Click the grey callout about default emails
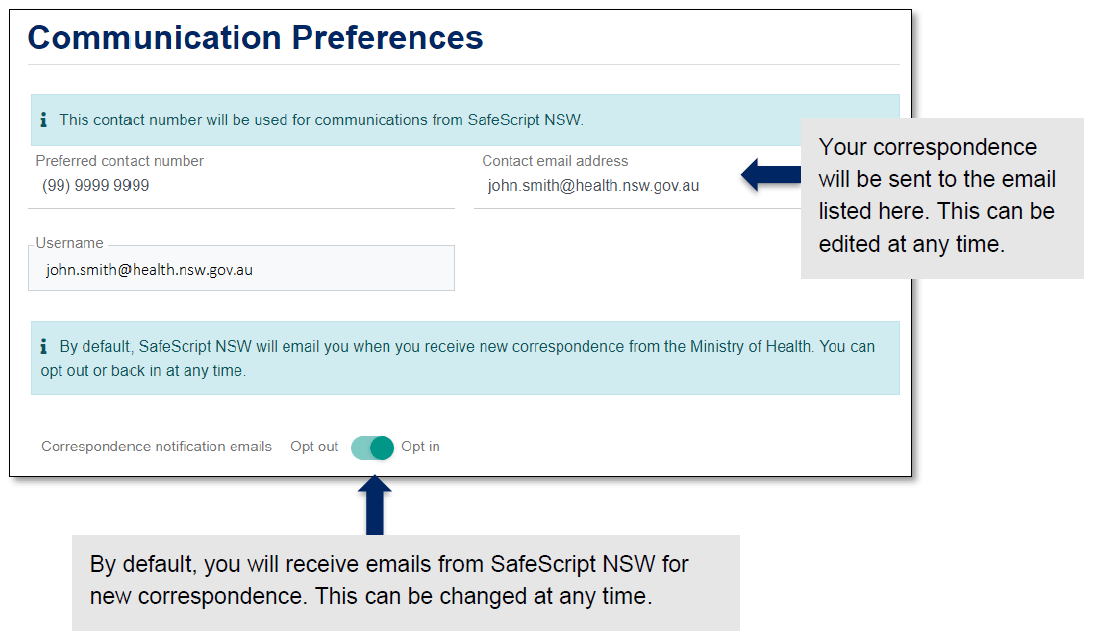 (404, 580)
